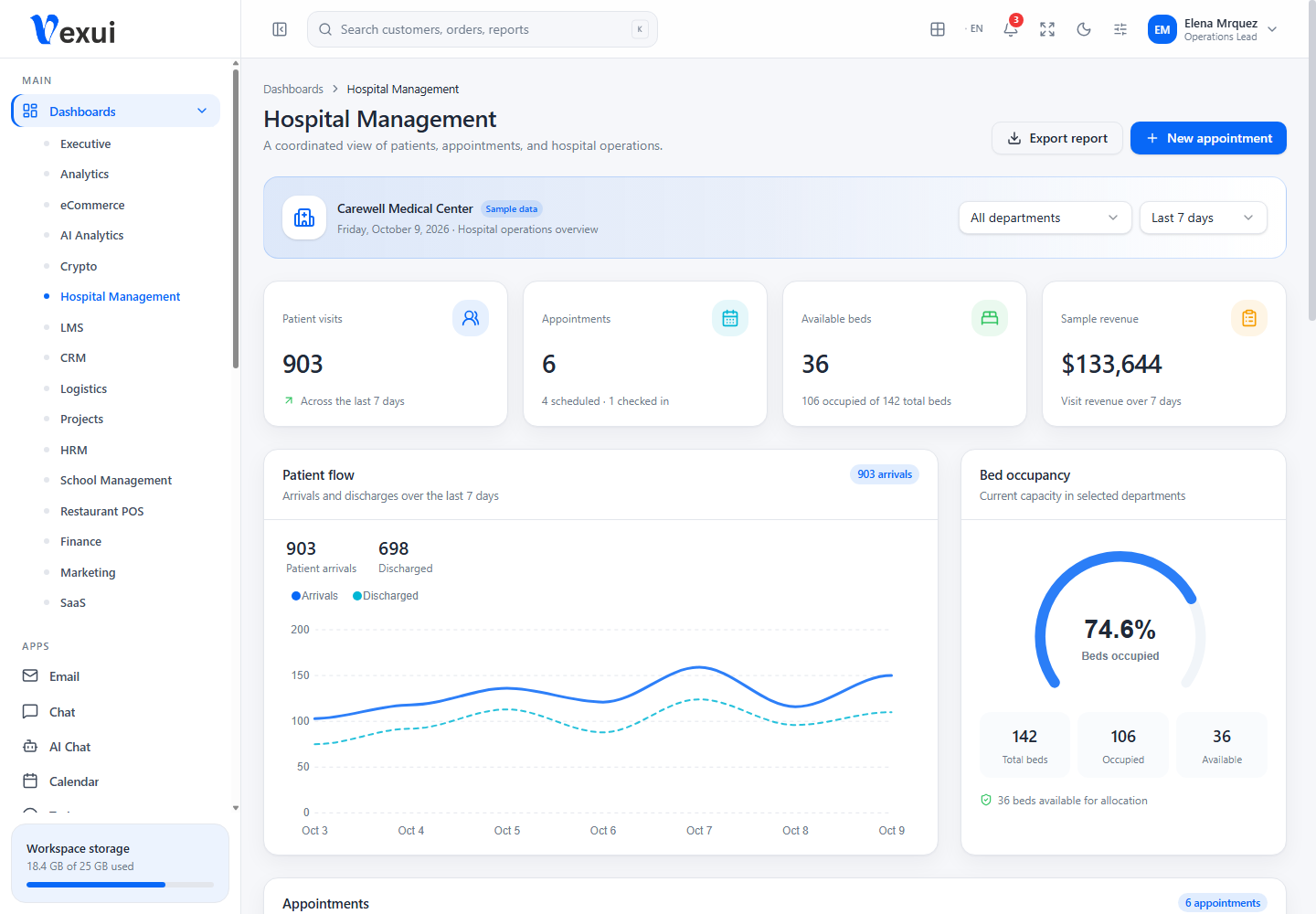This screenshot has width=1316, height=914.
Task: Click the sidebar vertical scrollbar
Action: pos(236,219)
